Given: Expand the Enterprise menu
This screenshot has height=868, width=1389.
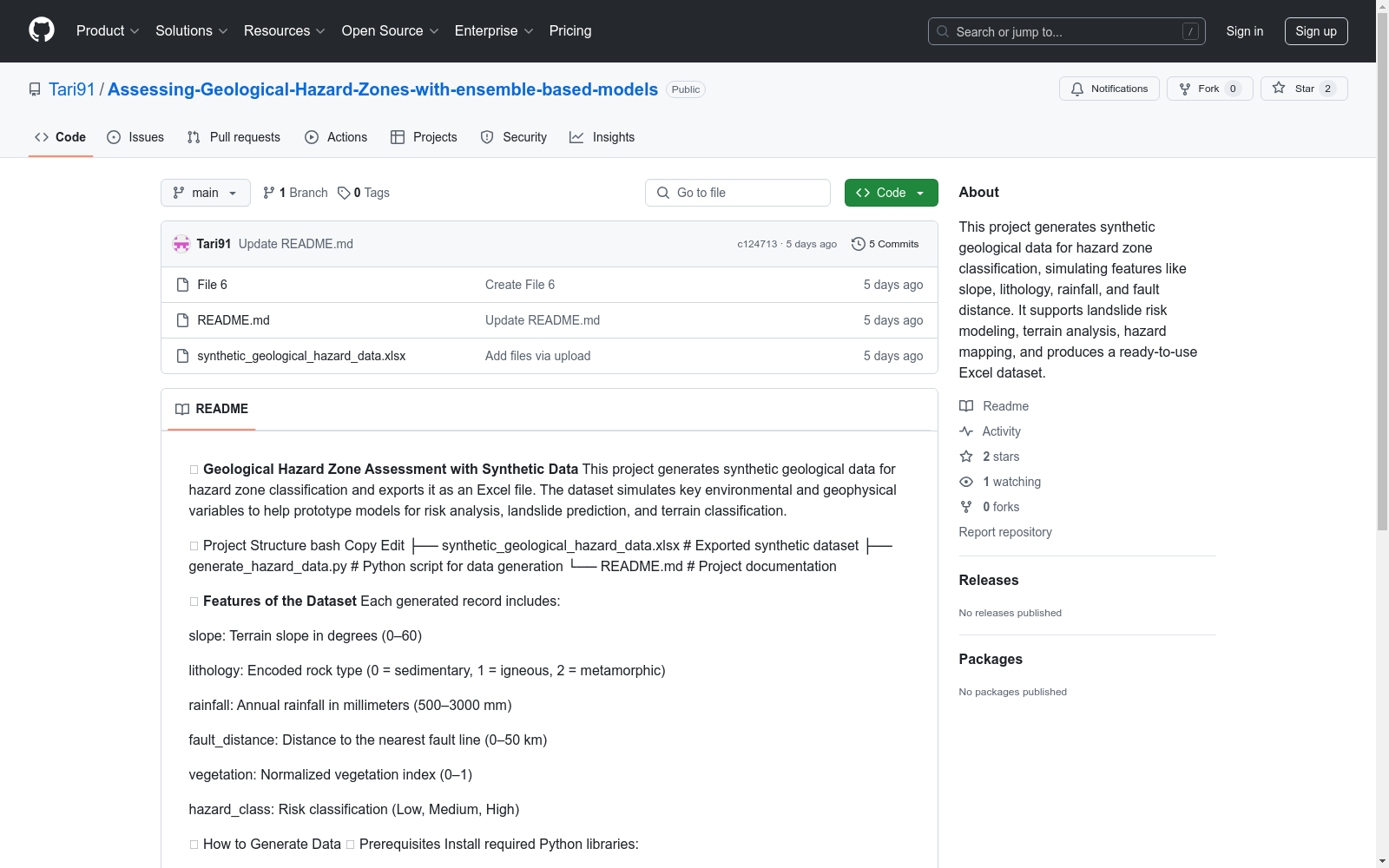Looking at the screenshot, I should point(494,30).
